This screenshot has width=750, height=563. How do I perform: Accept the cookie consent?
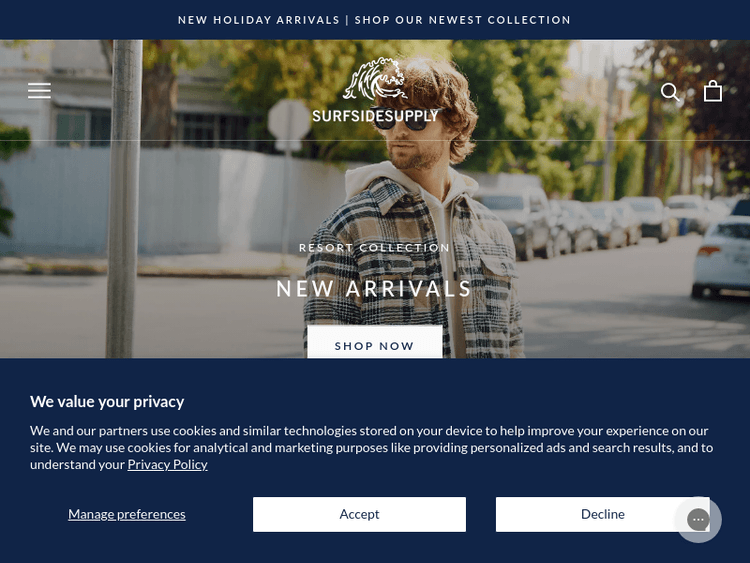pyautogui.click(x=359, y=514)
